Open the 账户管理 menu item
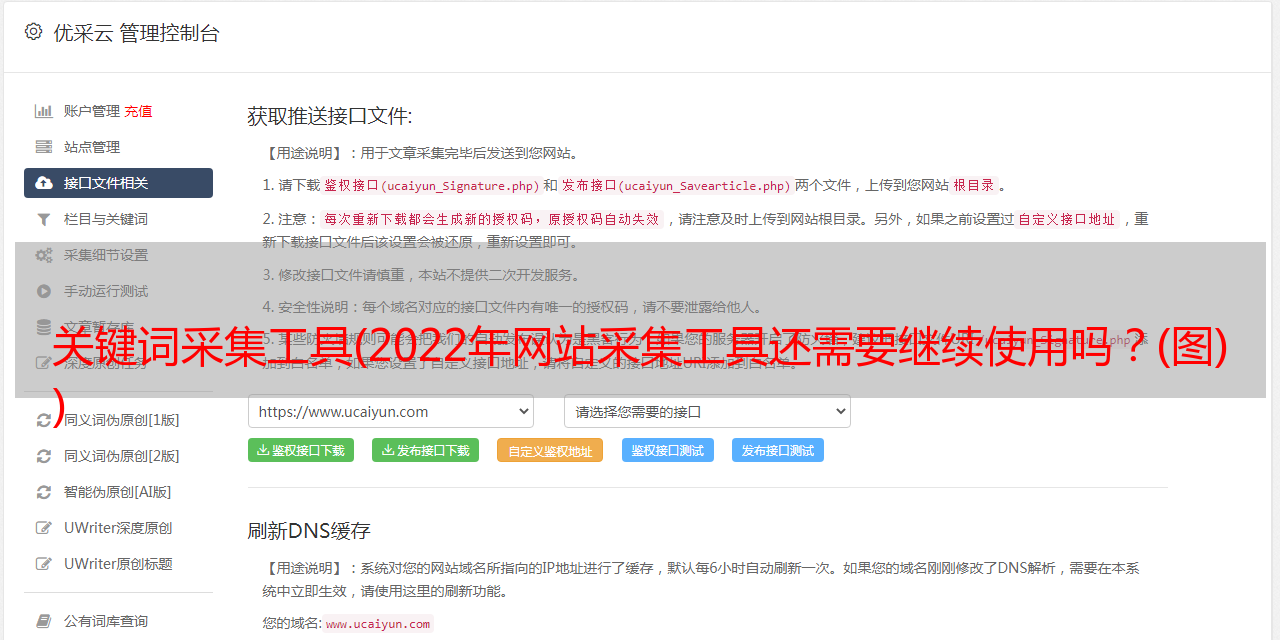1280x640 pixels. click(x=92, y=111)
